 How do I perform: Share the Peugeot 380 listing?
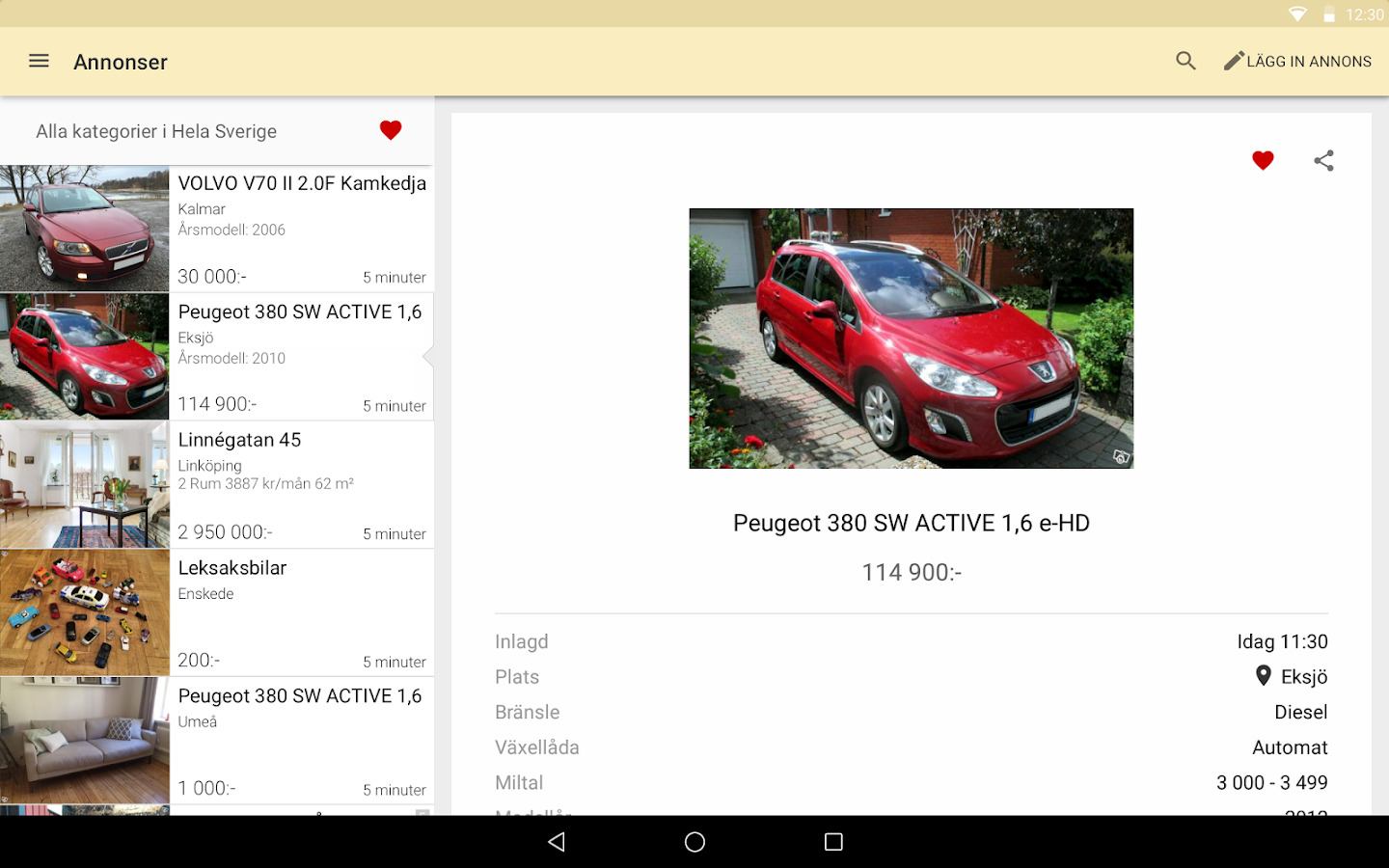(x=1323, y=160)
